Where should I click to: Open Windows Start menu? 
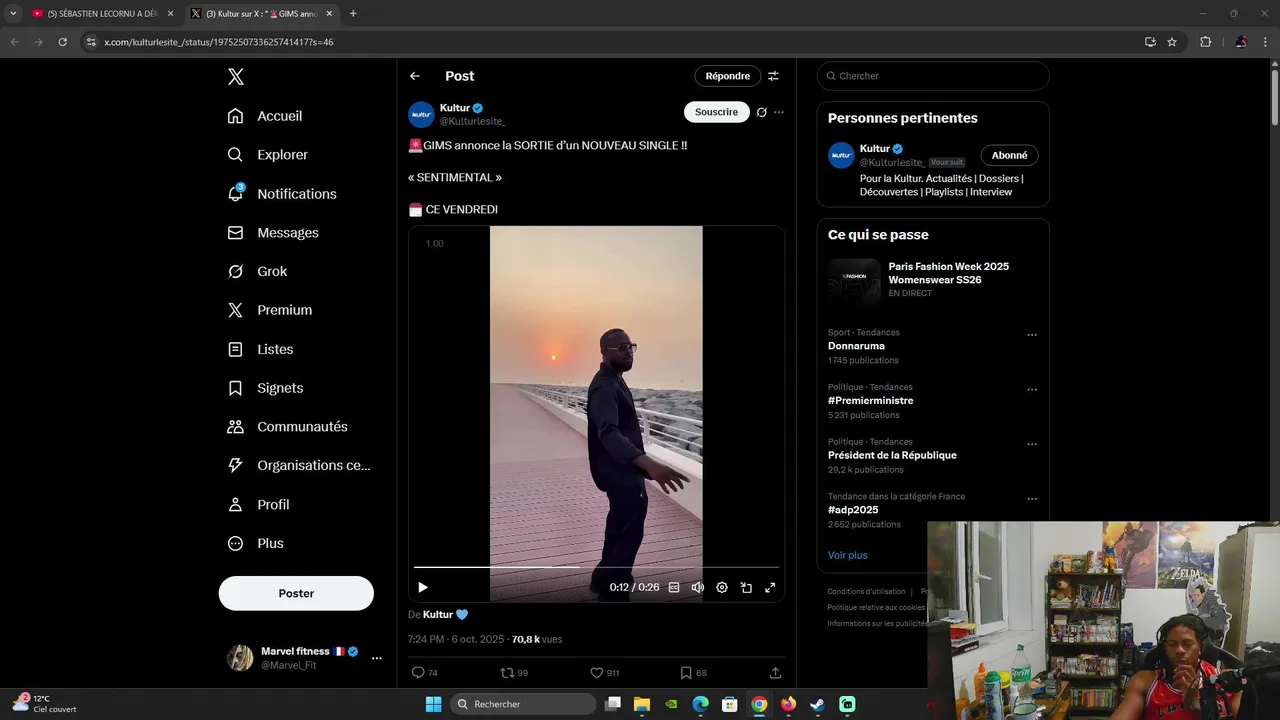point(434,704)
